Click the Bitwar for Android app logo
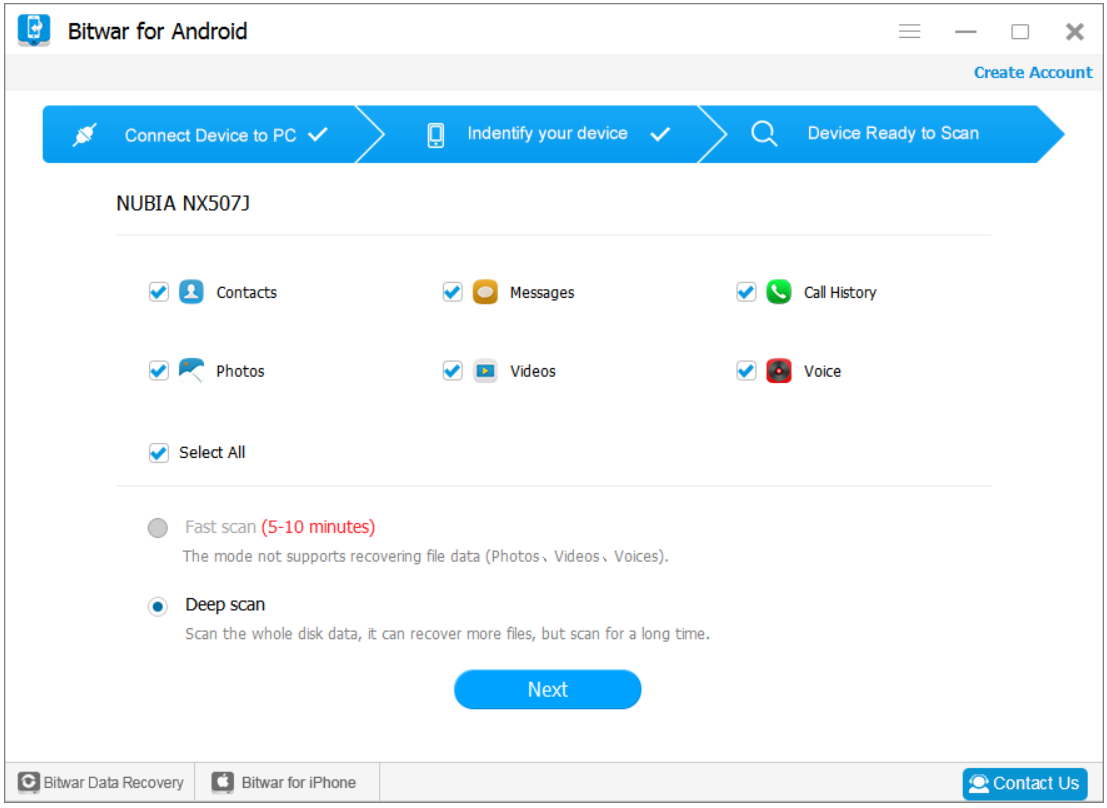This screenshot has height=808, width=1107. (35, 30)
